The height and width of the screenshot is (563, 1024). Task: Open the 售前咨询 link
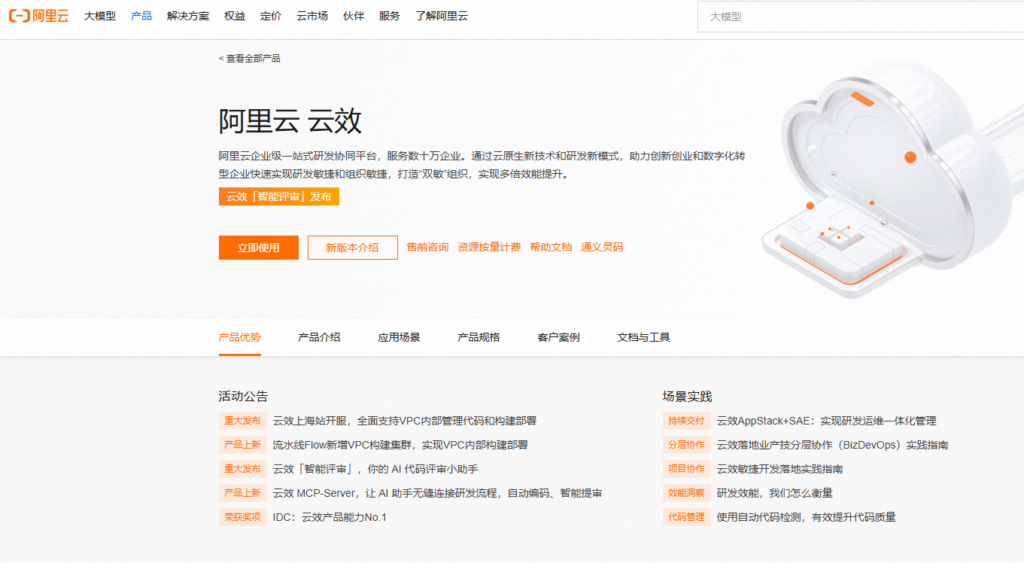(x=428, y=247)
